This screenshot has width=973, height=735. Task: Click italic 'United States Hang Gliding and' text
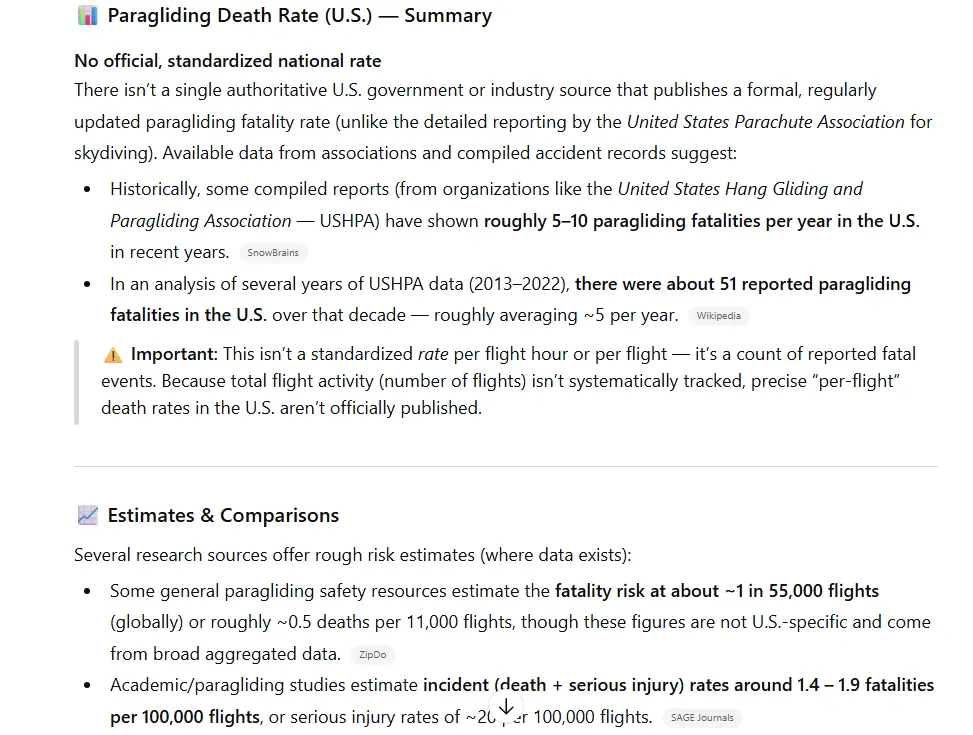pos(739,189)
